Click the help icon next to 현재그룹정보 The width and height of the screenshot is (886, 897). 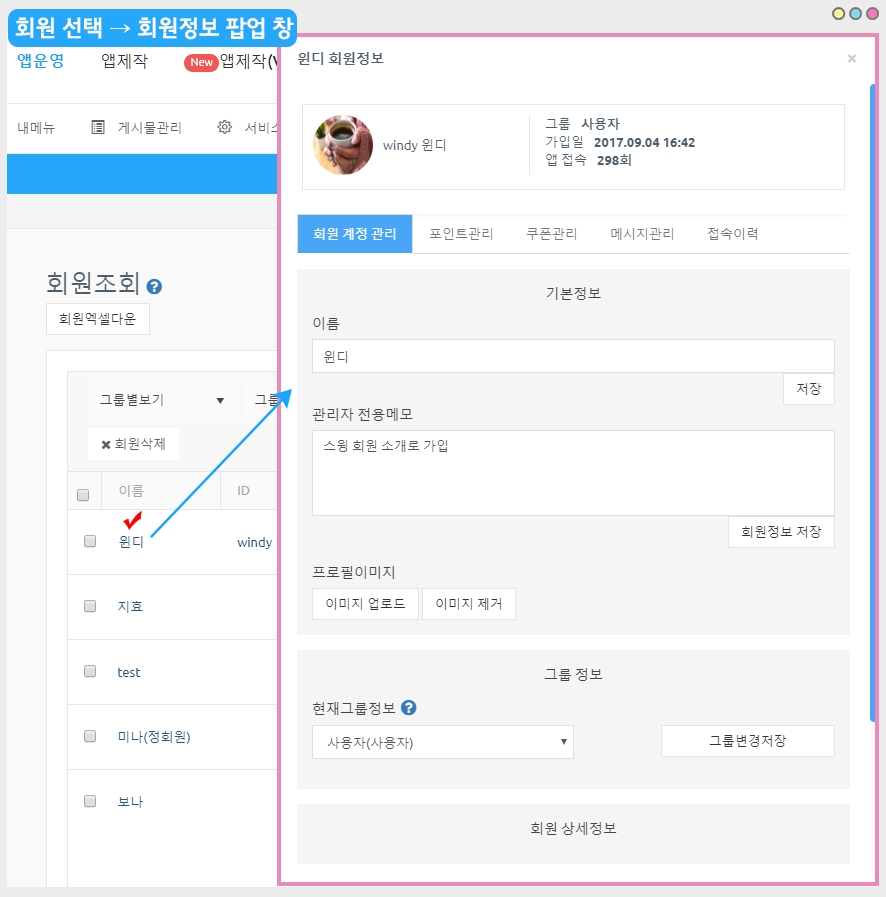click(408, 708)
